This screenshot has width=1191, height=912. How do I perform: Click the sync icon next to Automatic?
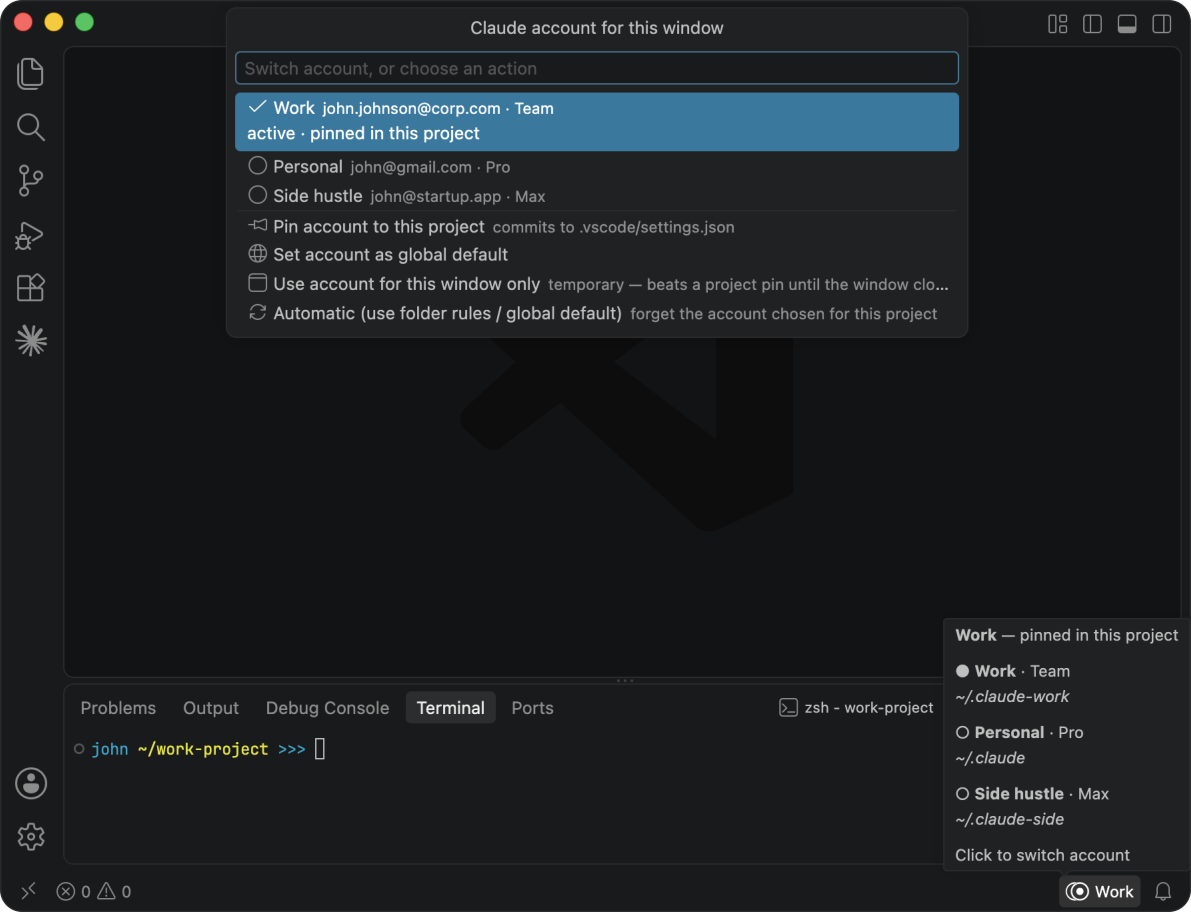(257, 312)
